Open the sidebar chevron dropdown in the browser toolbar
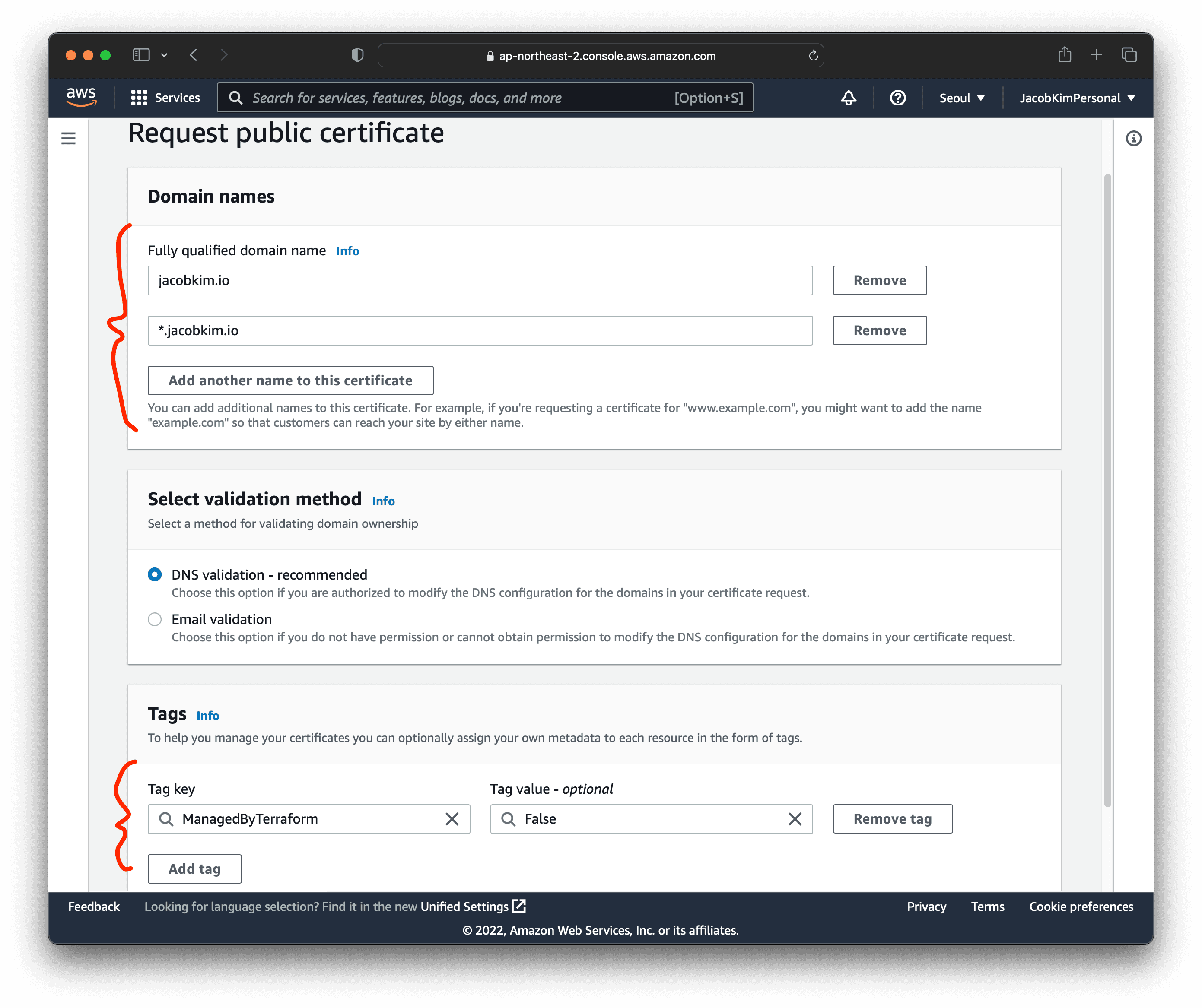This screenshot has width=1202, height=1008. click(x=164, y=54)
